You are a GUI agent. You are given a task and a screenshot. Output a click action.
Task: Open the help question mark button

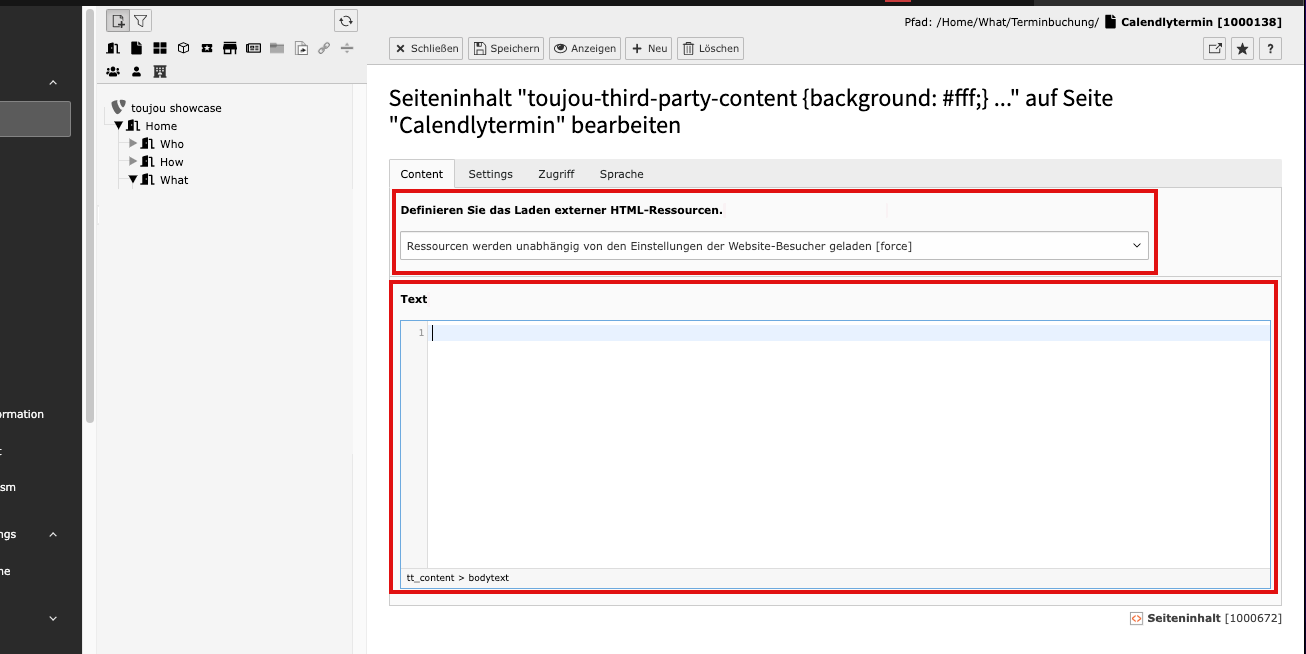tap(1270, 48)
